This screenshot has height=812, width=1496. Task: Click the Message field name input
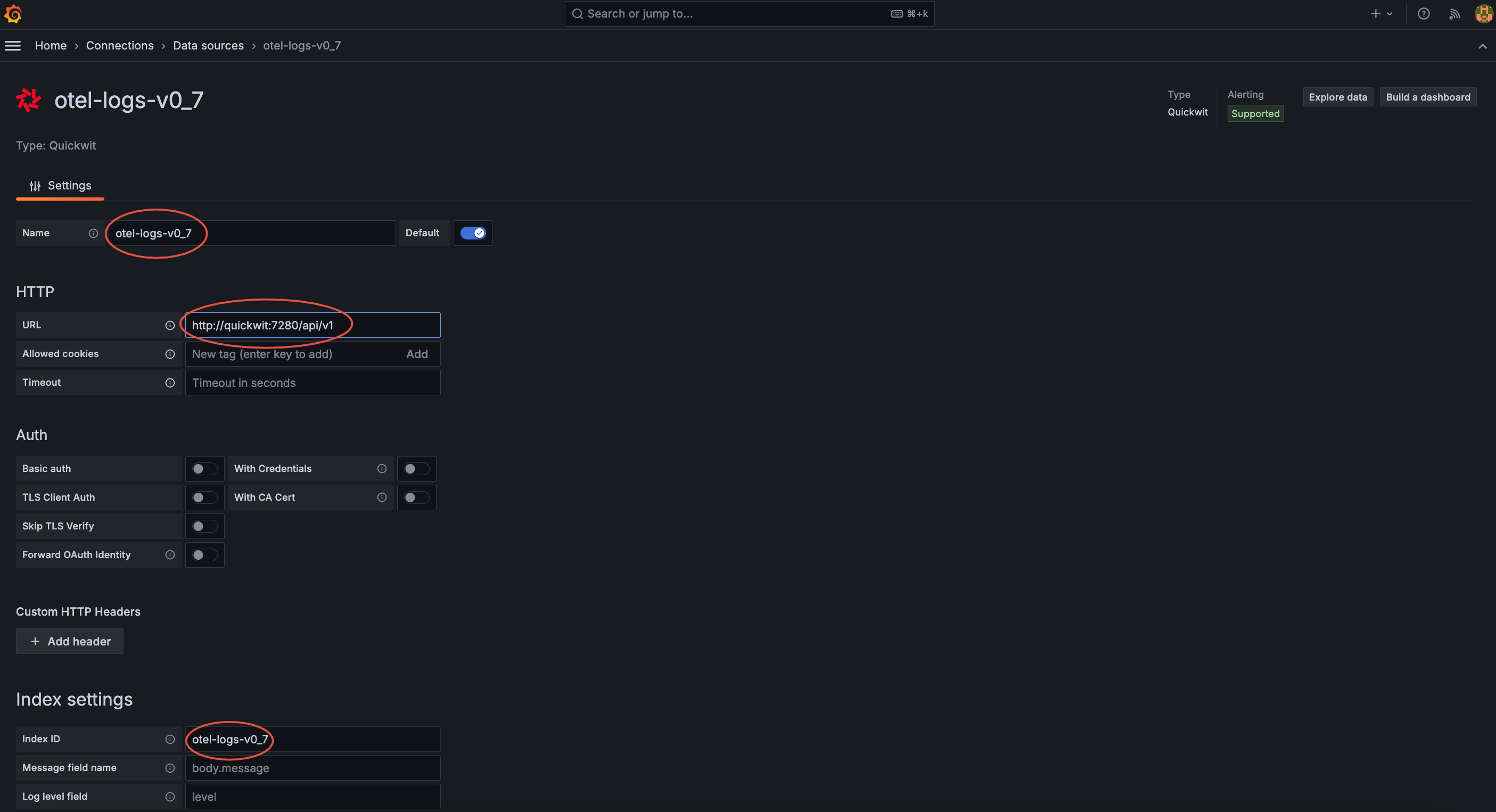[x=313, y=768]
